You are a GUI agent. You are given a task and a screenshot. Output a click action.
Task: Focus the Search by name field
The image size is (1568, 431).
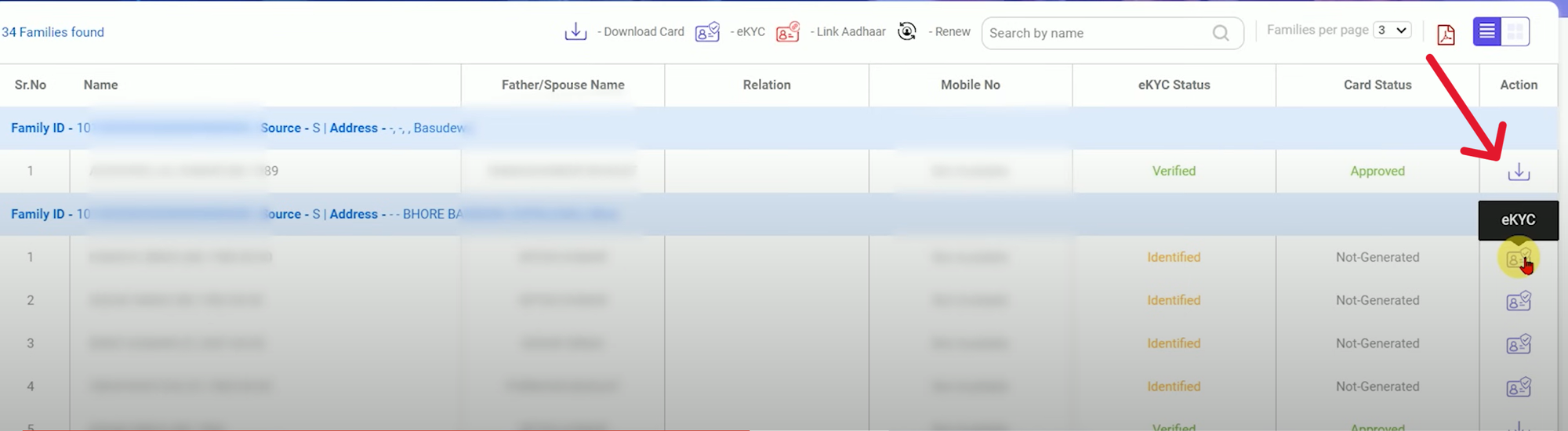coord(1098,33)
